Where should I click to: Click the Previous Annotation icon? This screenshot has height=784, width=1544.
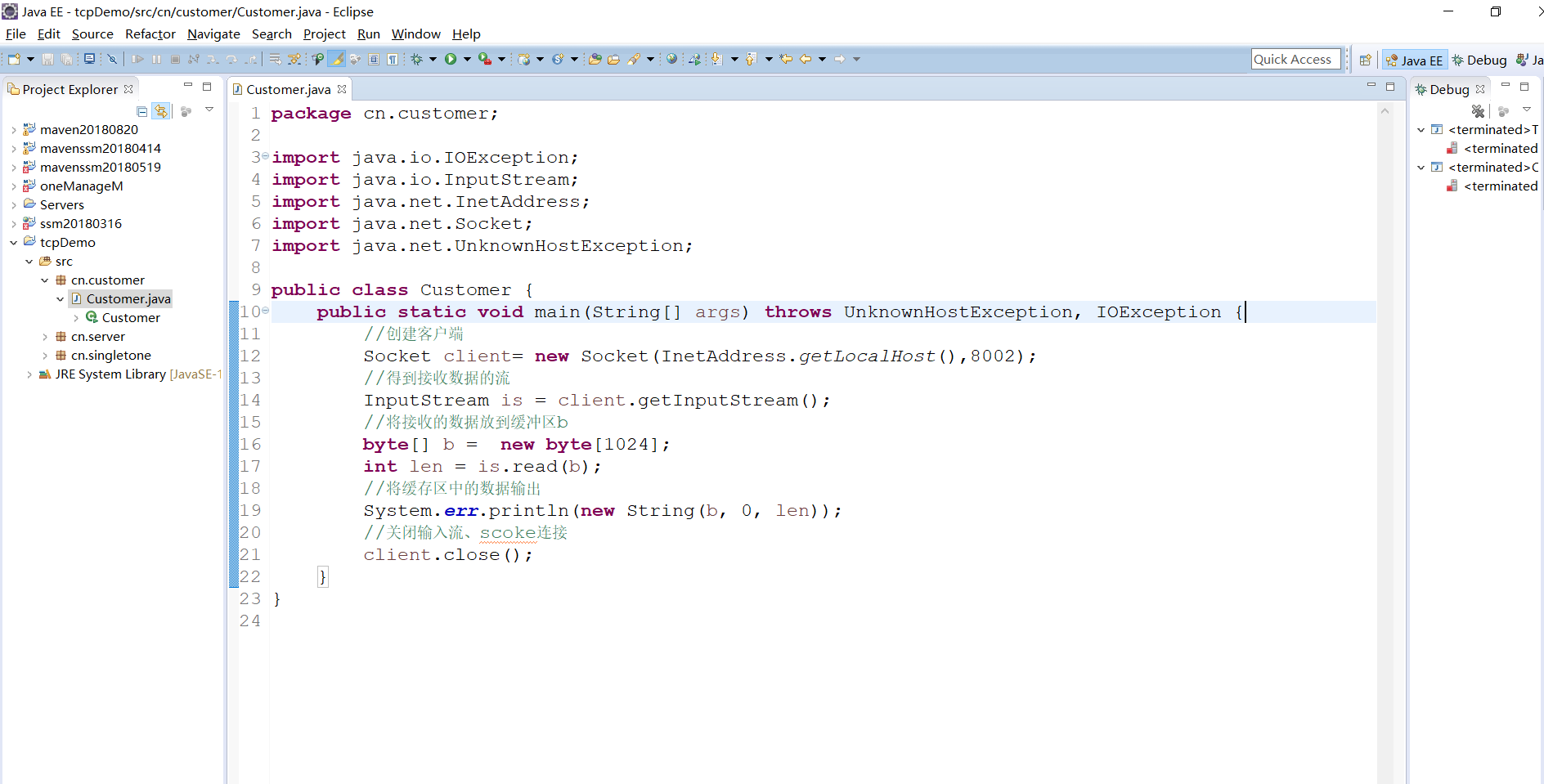(x=751, y=59)
